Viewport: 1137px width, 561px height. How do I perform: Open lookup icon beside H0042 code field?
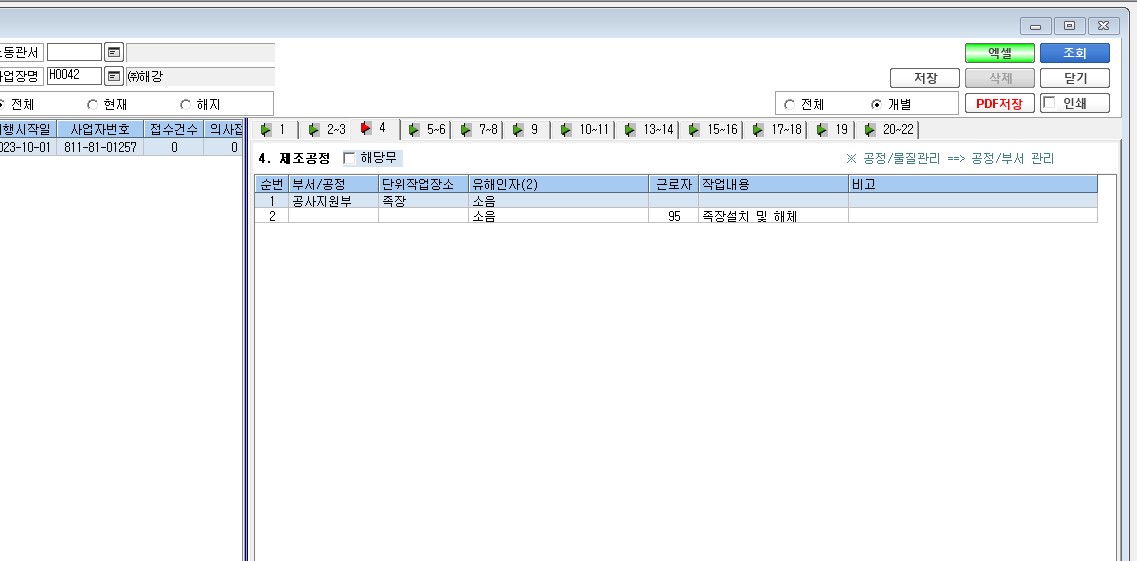114,76
